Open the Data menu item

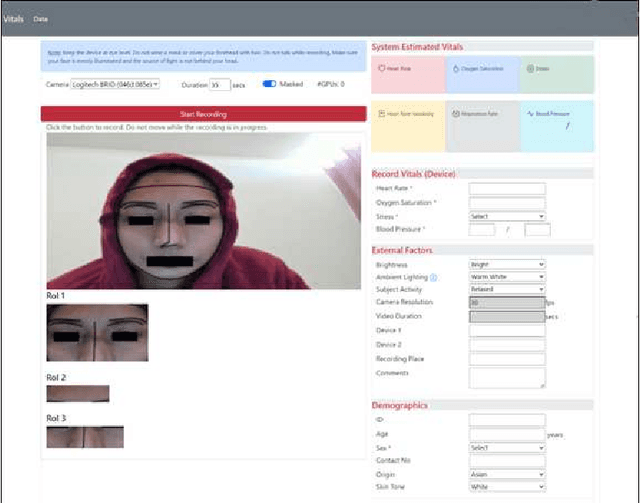point(40,19)
